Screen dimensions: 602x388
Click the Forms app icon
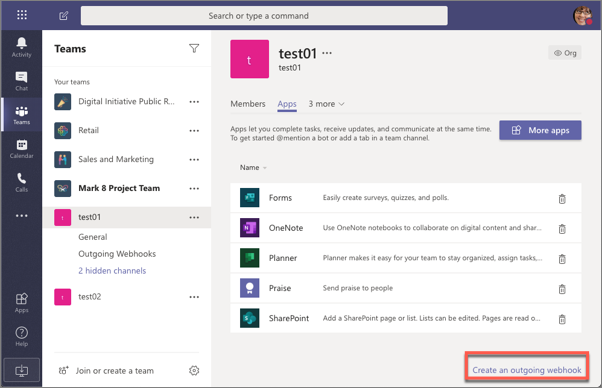[250, 198]
